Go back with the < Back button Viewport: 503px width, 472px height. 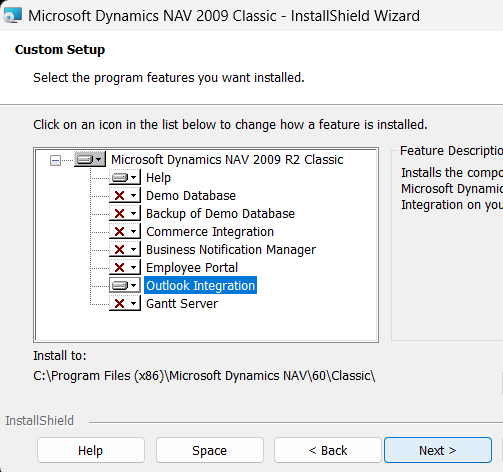tap(328, 450)
